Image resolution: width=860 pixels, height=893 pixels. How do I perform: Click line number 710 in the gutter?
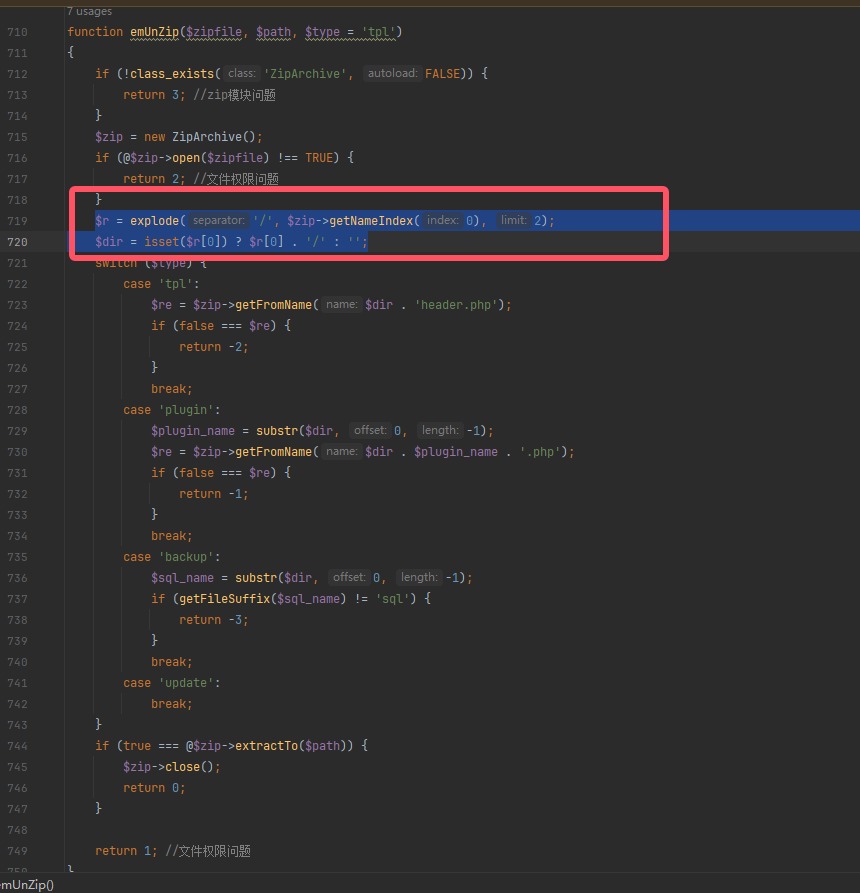click(17, 32)
